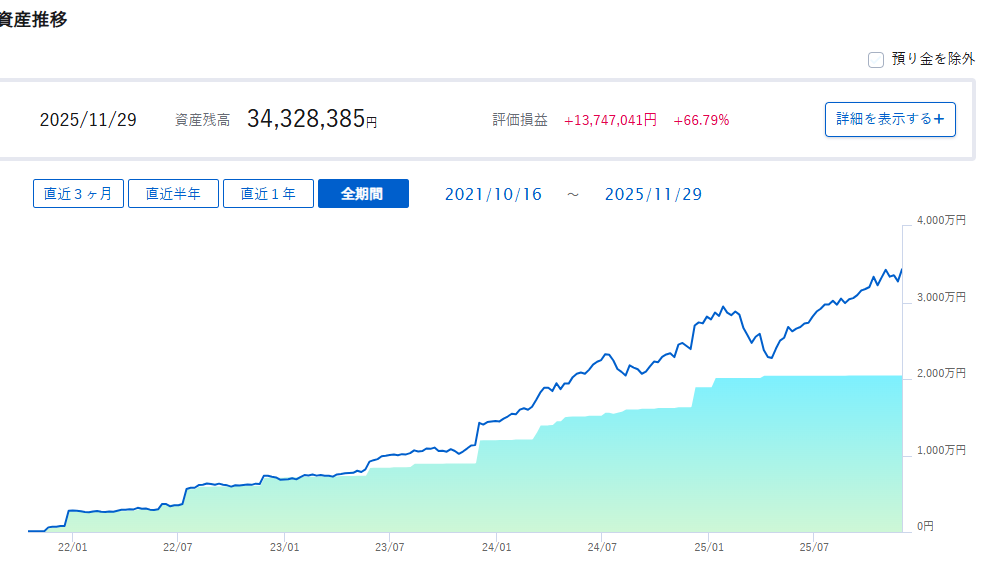Screen dimensions: 981x582
Task: Switch to the 直近3ヶ月 period
Action: click(x=78, y=194)
